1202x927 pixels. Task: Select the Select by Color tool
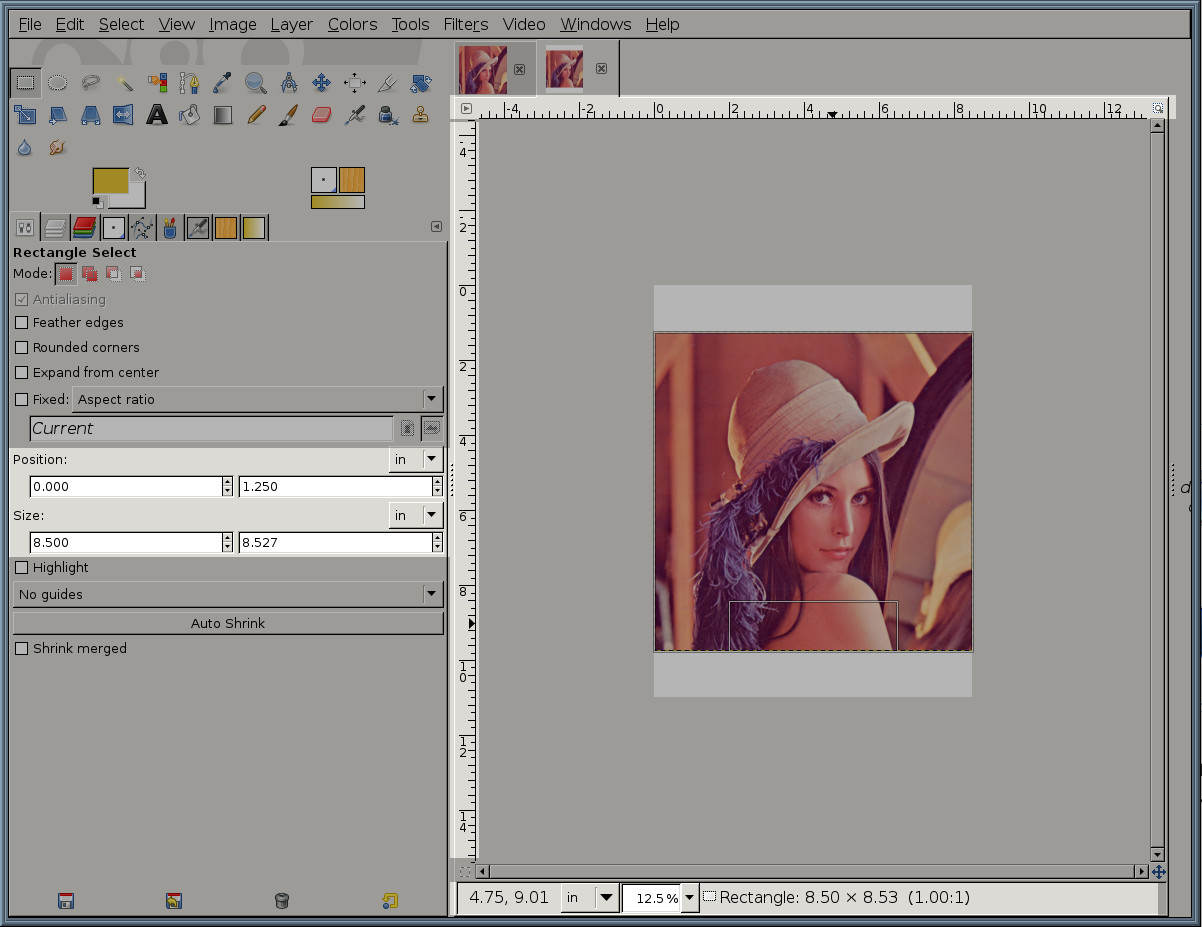[157, 82]
